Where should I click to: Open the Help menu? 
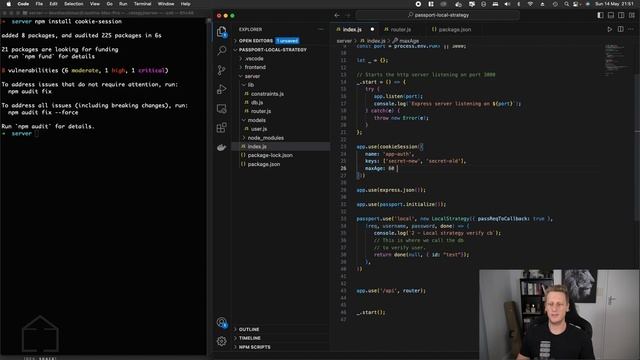click(x=186, y=4)
